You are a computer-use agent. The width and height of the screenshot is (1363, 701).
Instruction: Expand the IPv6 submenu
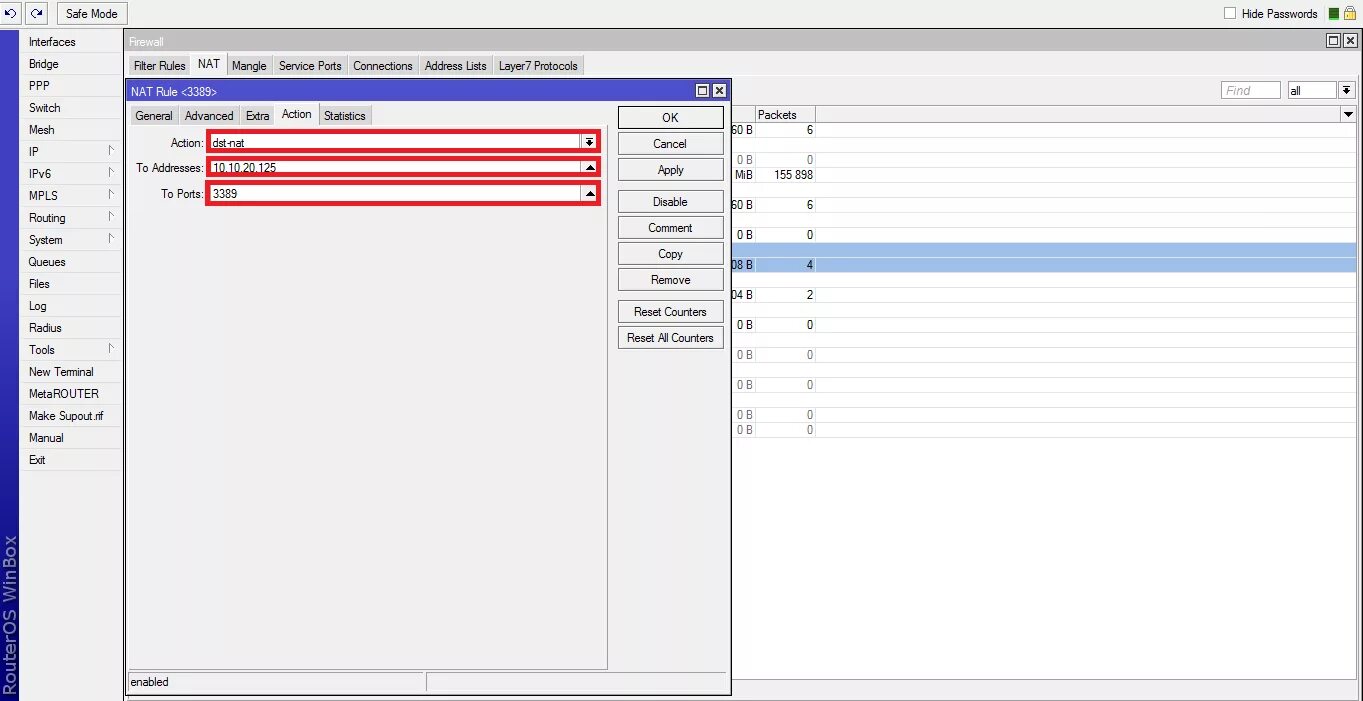(70, 174)
